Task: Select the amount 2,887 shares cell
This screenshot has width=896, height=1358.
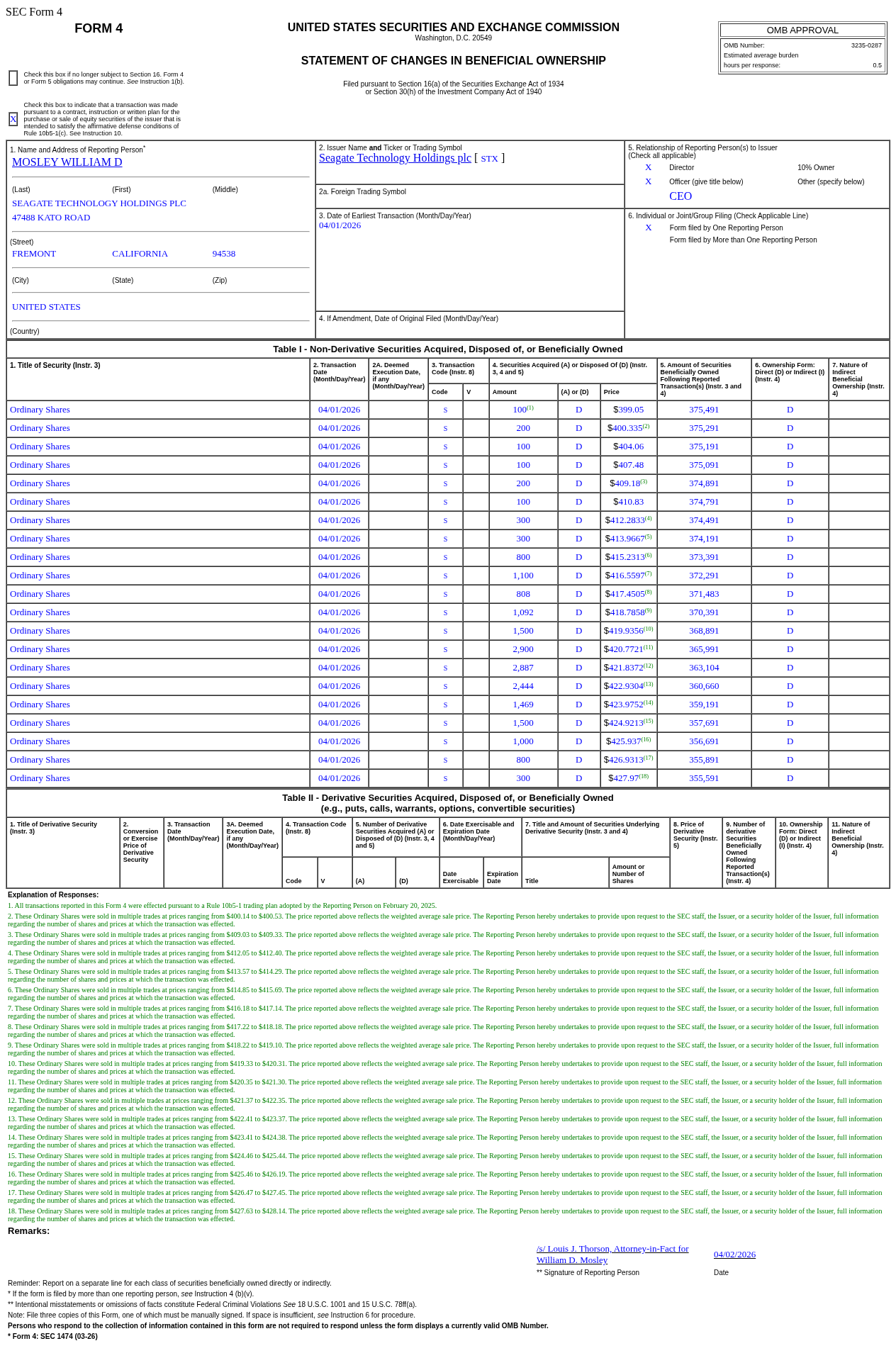Action: pos(523,668)
